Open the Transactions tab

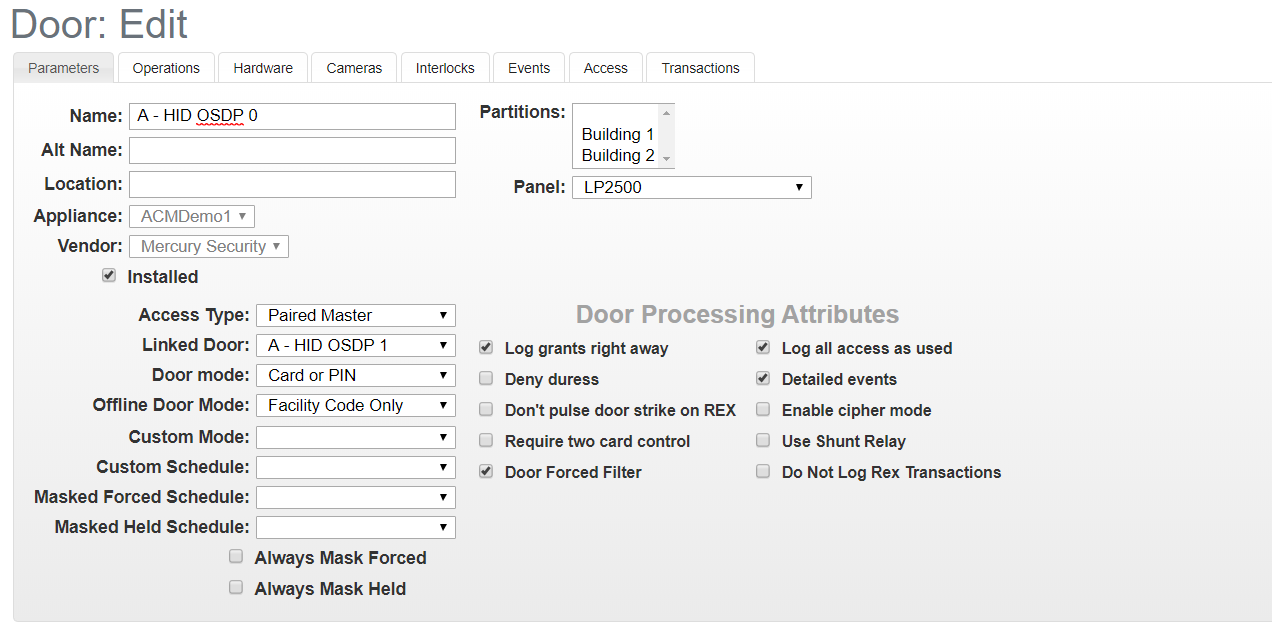[699, 67]
